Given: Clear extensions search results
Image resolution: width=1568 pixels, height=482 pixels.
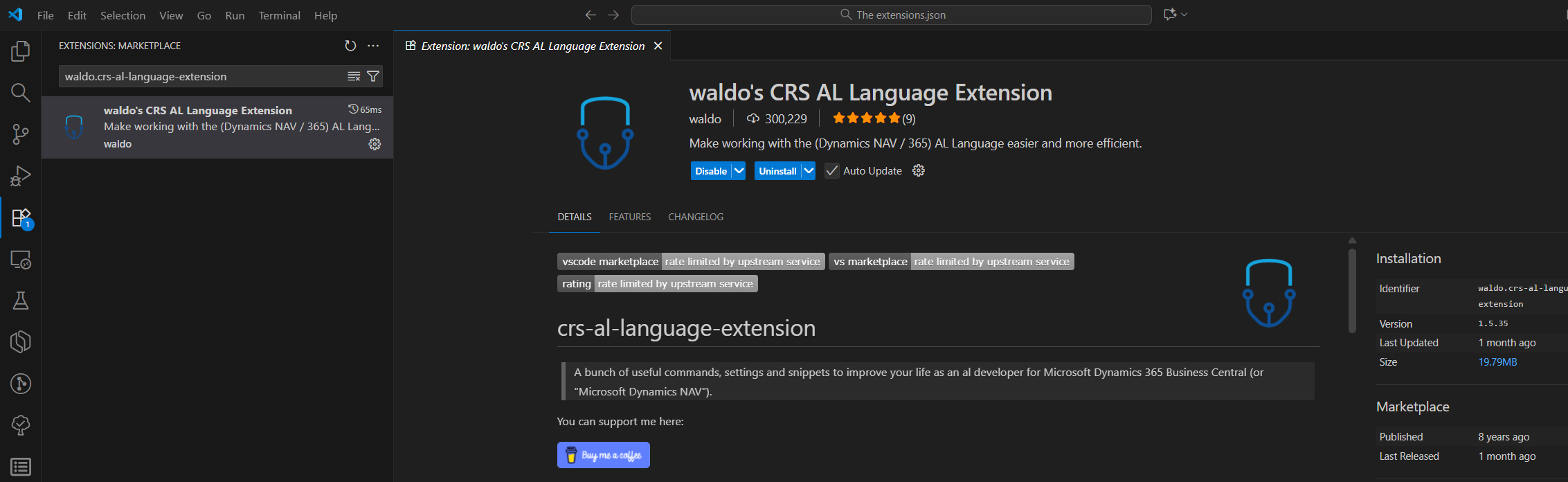Looking at the screenshot, I should pos(354,76).
